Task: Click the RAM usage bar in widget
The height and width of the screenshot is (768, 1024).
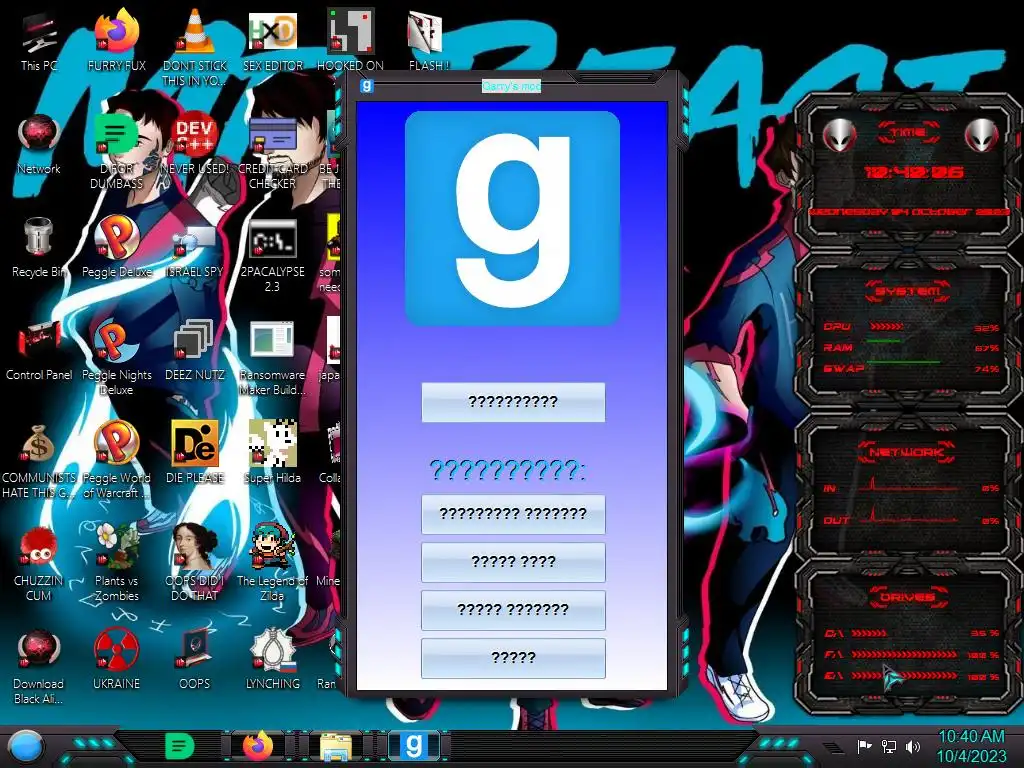Action: tap(884, 341)
